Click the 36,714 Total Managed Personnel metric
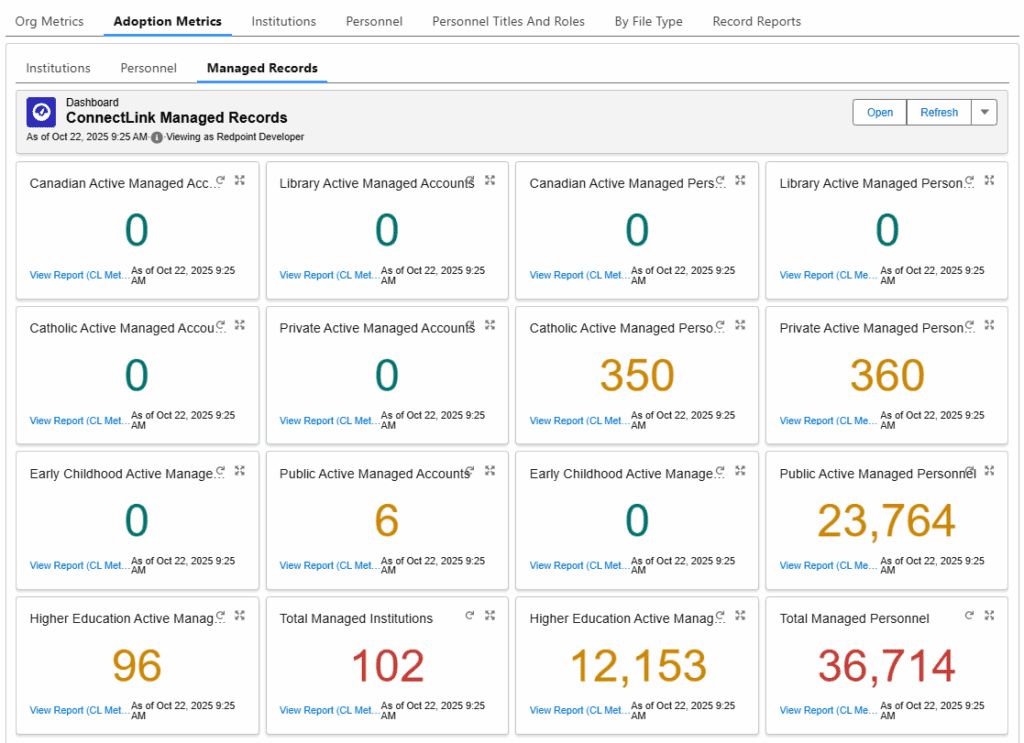The width and height of the screenshot is (1024, 743). (x=886, y=665)
